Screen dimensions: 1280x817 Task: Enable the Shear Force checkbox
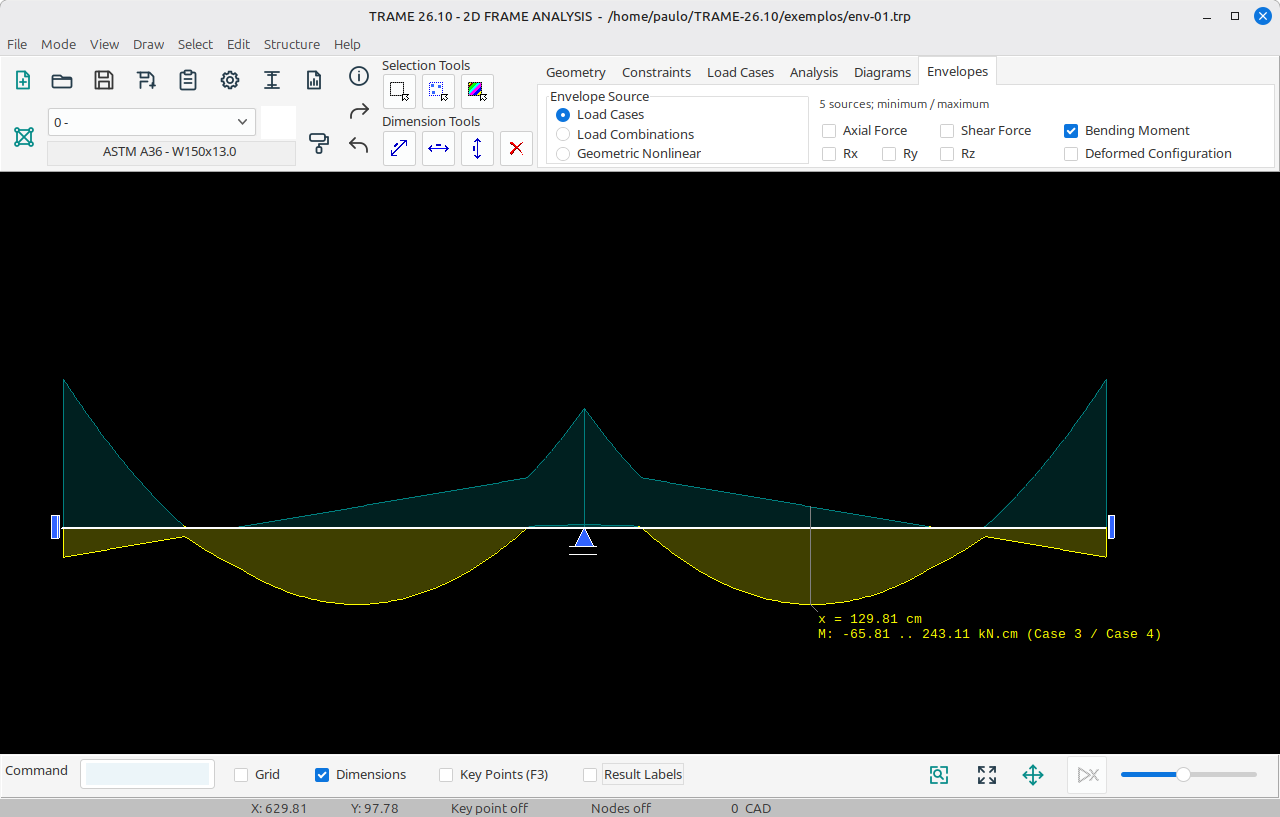(947, 131)
